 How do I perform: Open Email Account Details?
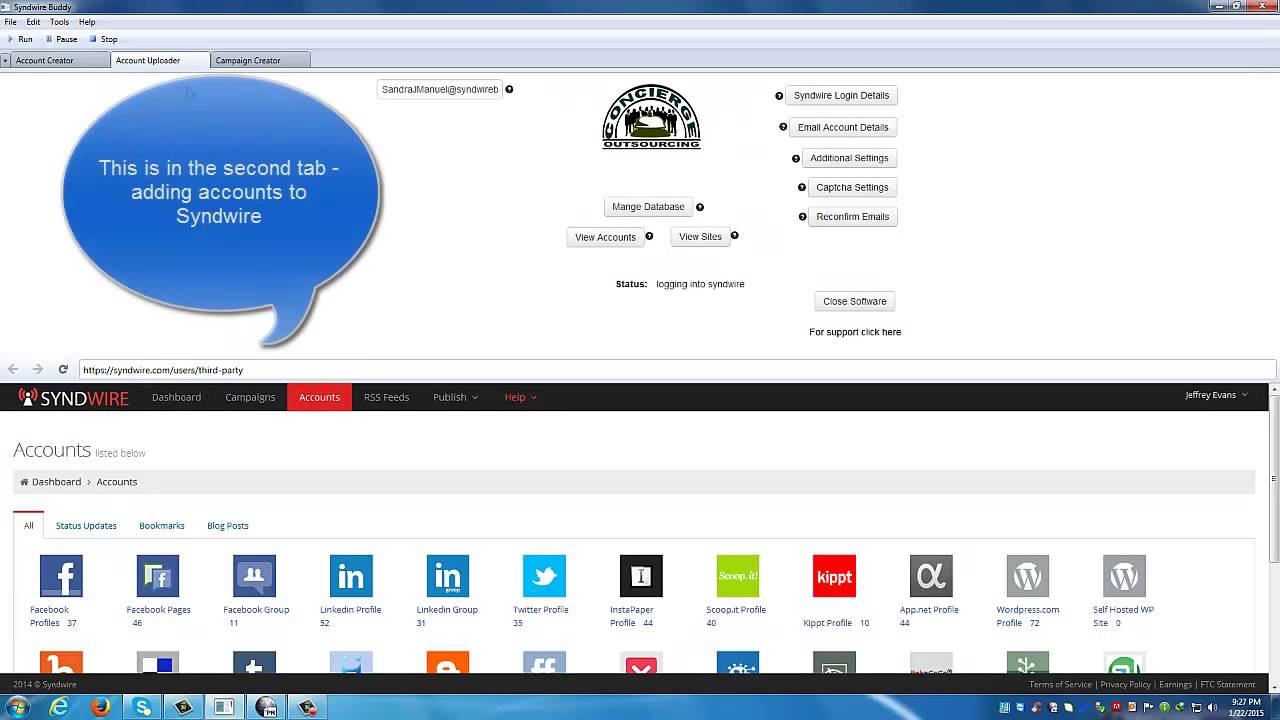[x=843, y=127]
